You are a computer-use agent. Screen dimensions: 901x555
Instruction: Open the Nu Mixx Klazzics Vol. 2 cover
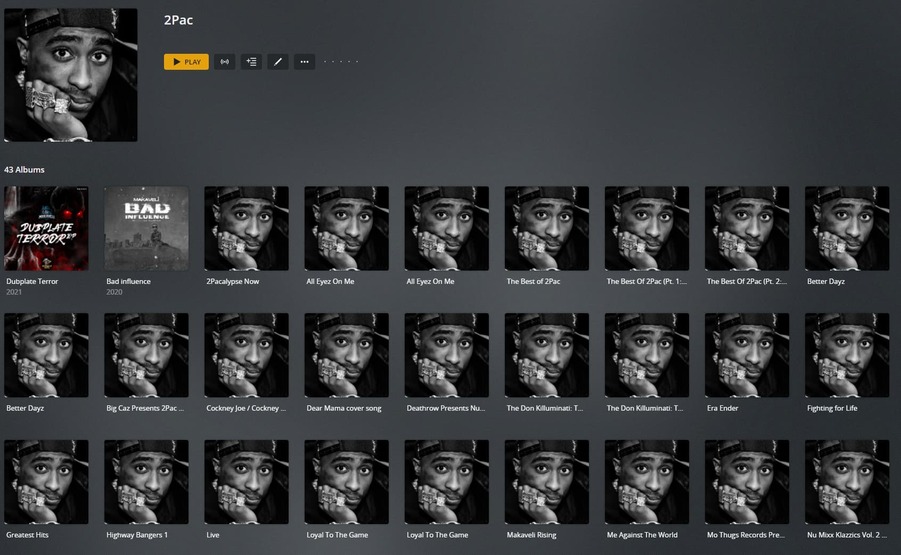click(847, 482)
